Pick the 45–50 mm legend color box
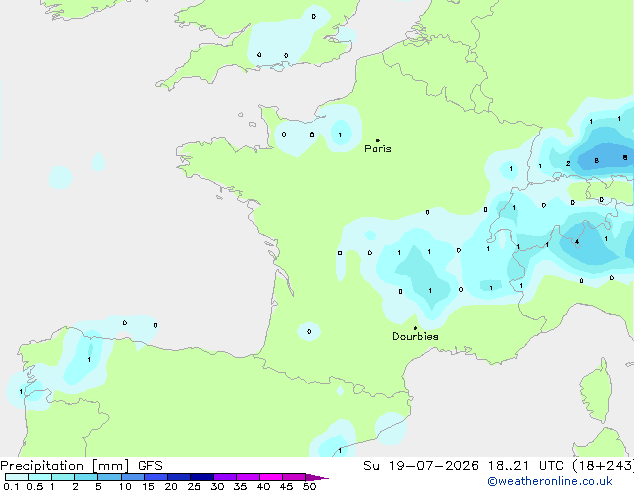 click(x=294, y=477)
